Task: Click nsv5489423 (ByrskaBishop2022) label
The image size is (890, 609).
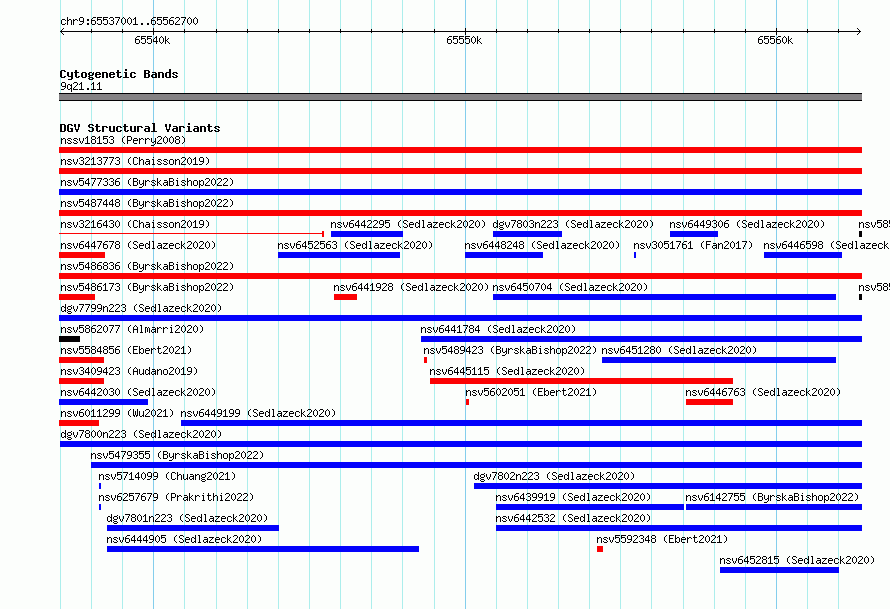Action: [510, 350]
